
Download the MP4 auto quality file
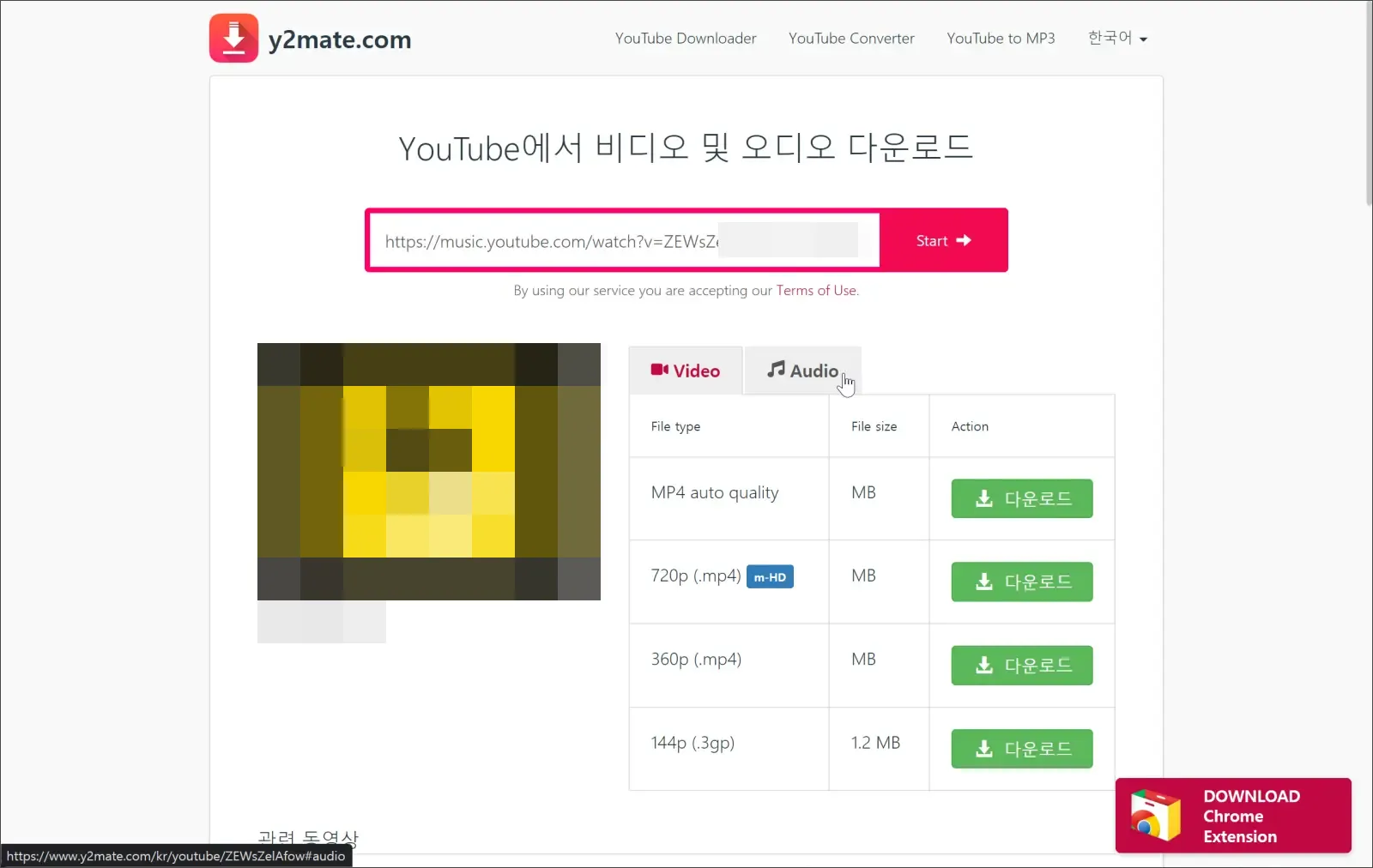[x=1022, y=498]
